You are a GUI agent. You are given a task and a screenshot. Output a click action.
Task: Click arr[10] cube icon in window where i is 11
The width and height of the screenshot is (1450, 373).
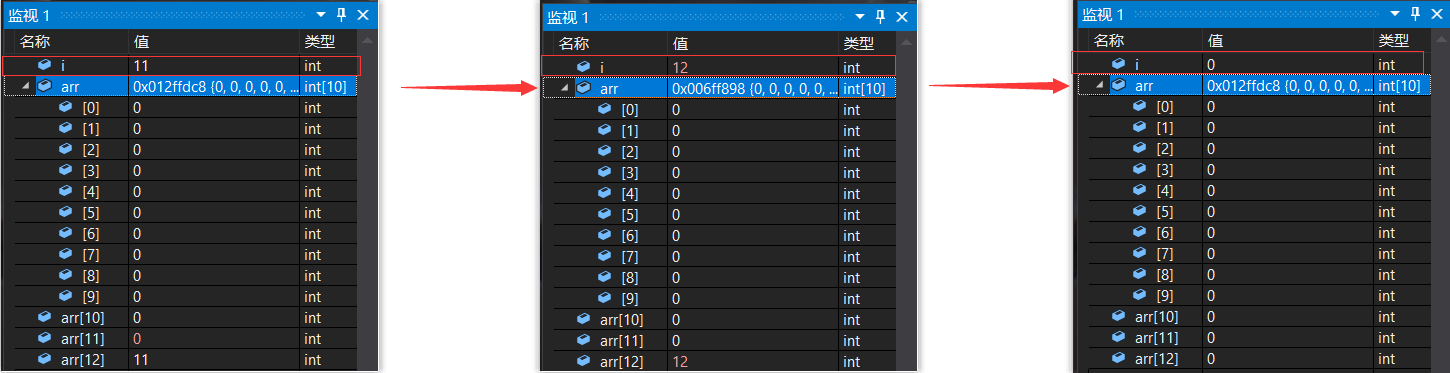[45, 317]
